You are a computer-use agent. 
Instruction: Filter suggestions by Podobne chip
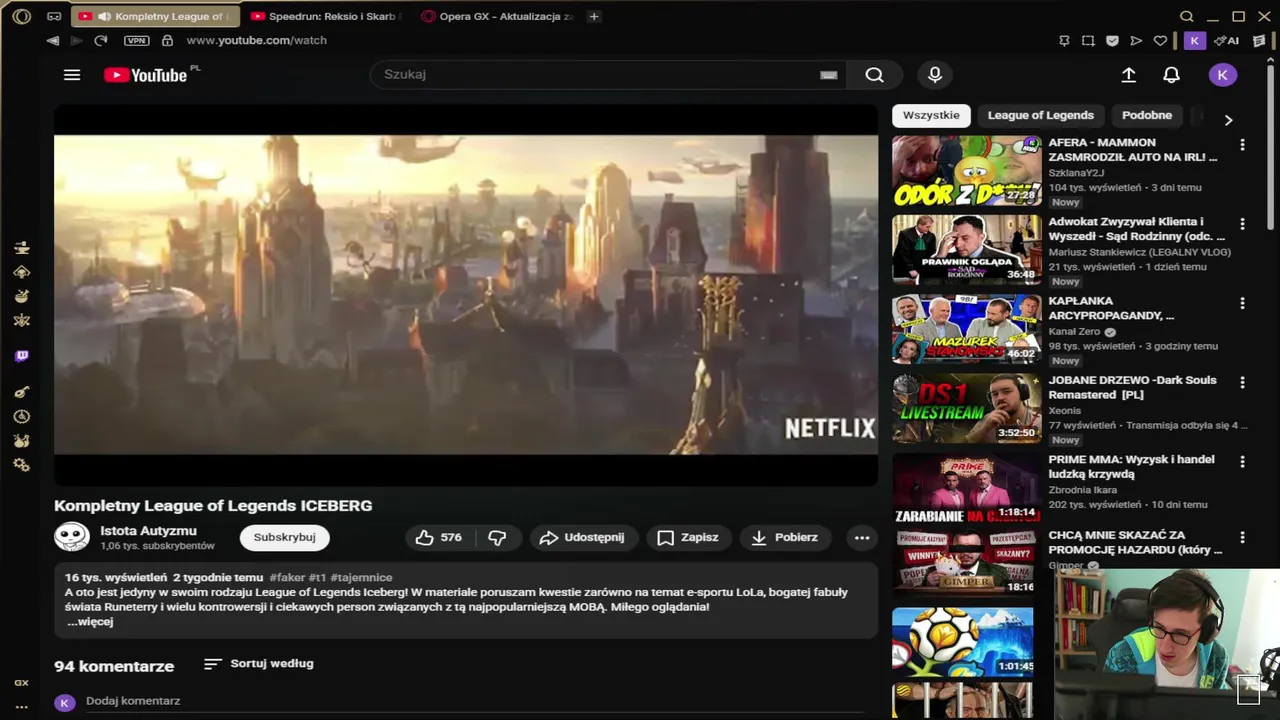(1146, 115)
